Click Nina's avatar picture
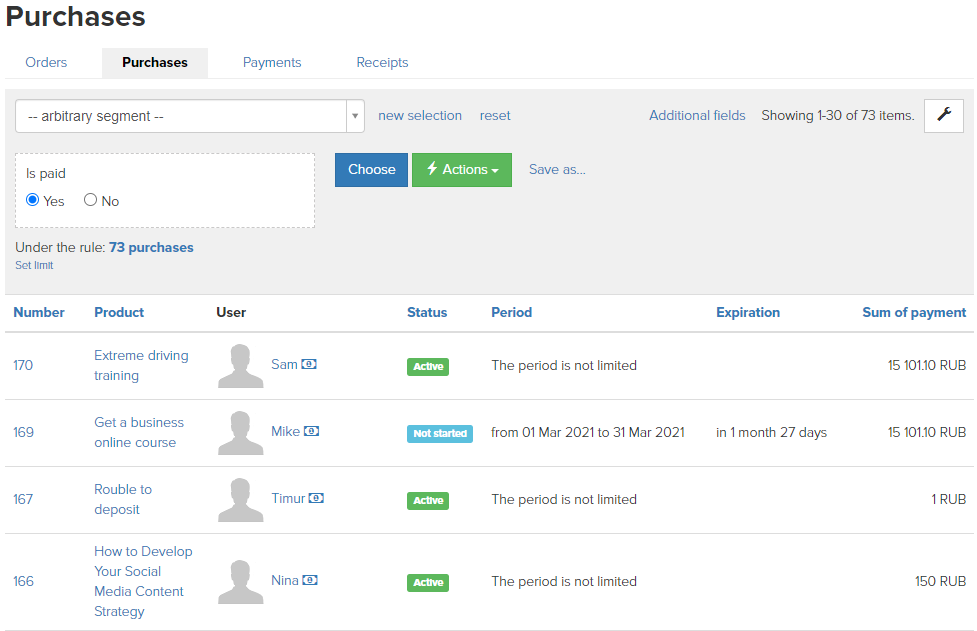Image resolution: width=977 pixels, height=631 pixels. point(241,581)
